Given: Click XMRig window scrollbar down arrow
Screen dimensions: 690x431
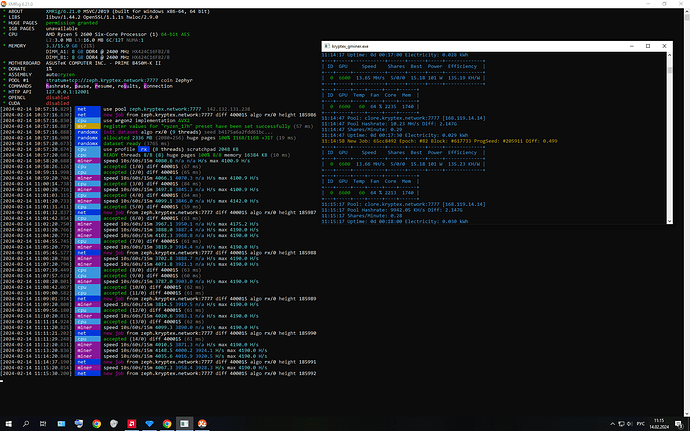Looking at the screenshot, I should click(687, 414).
